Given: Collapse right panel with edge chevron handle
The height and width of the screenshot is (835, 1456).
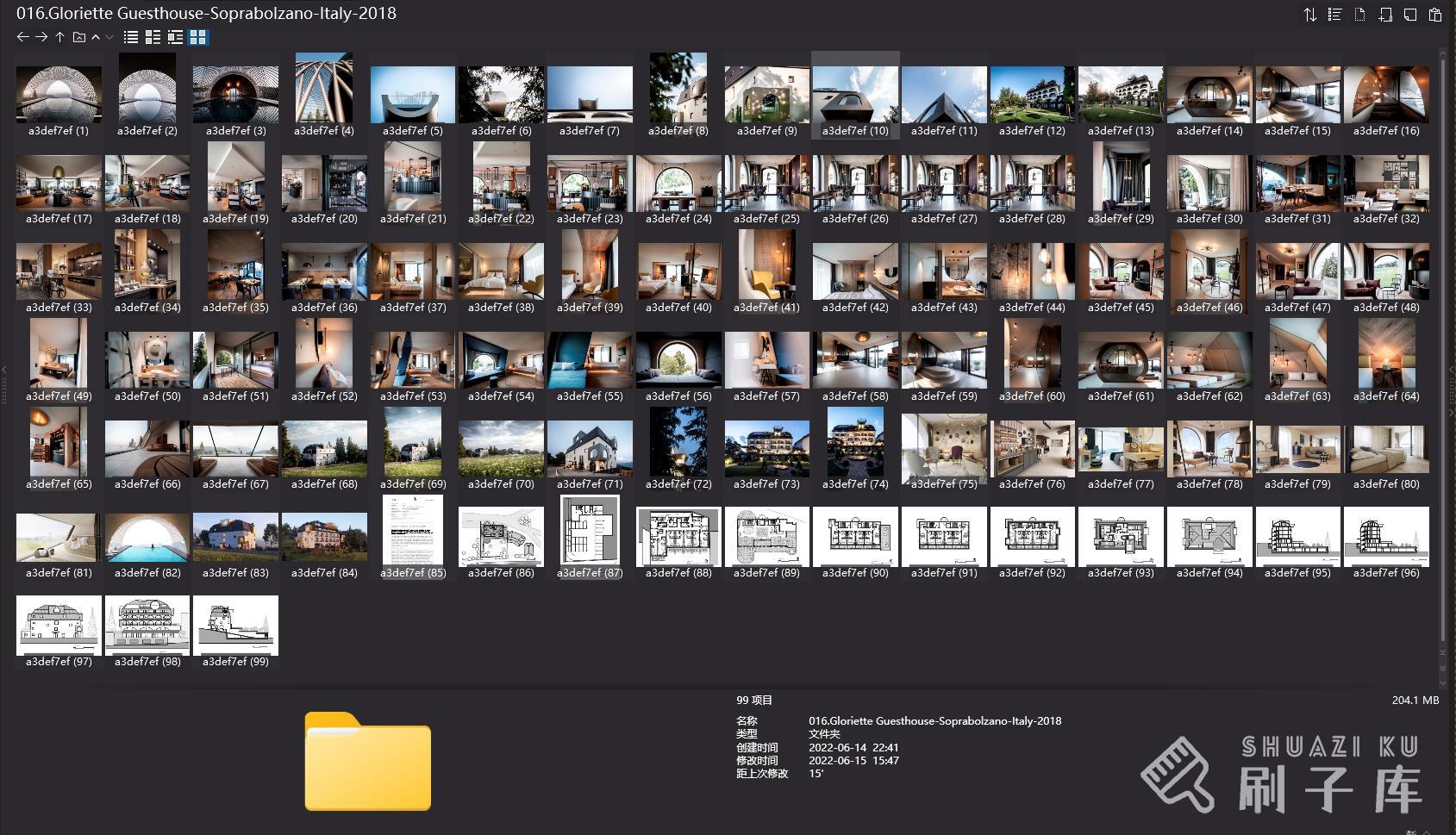Looking at the screenshot, I should click(1451, 370).
